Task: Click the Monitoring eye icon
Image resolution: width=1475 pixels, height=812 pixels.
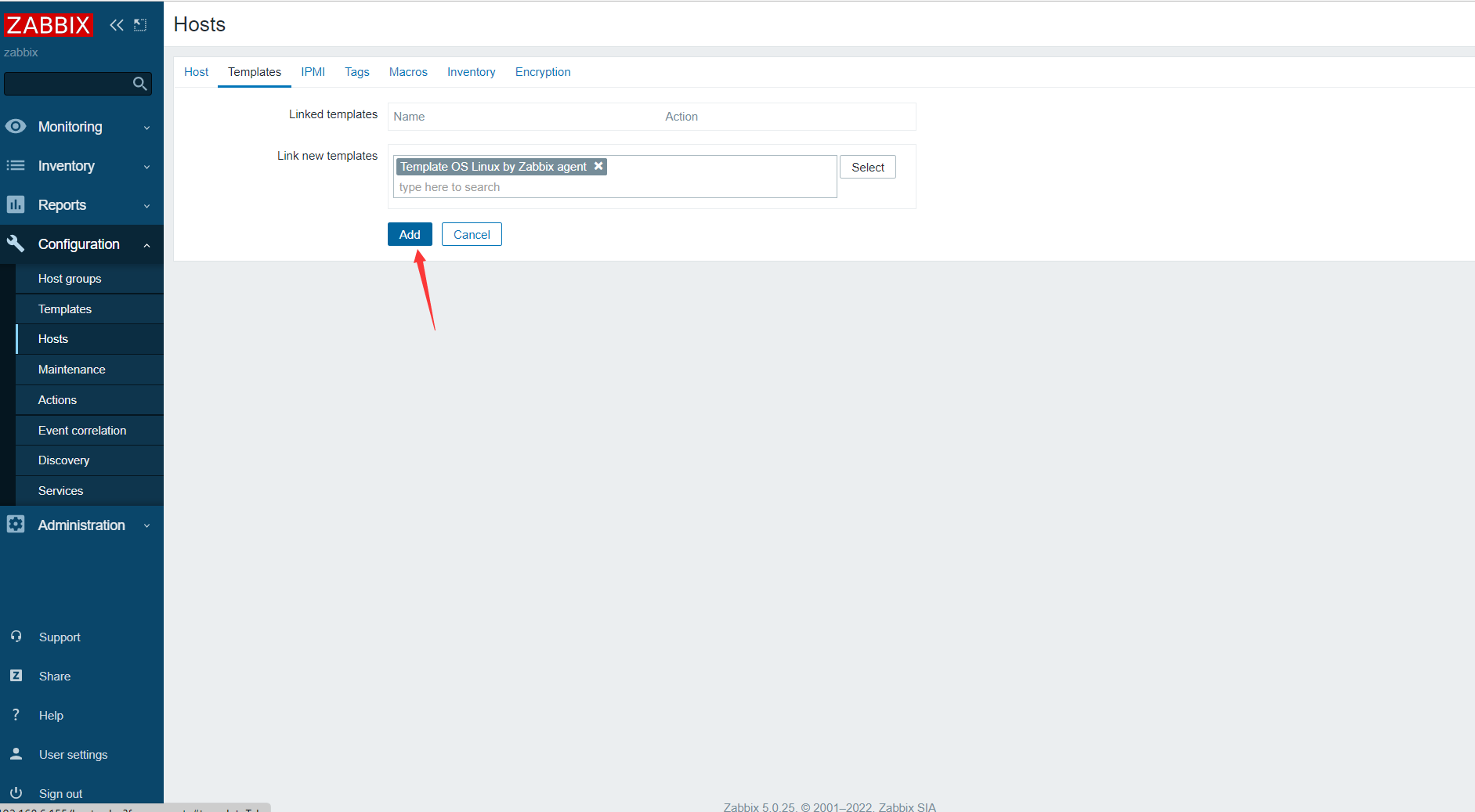Action: point(16,126)
